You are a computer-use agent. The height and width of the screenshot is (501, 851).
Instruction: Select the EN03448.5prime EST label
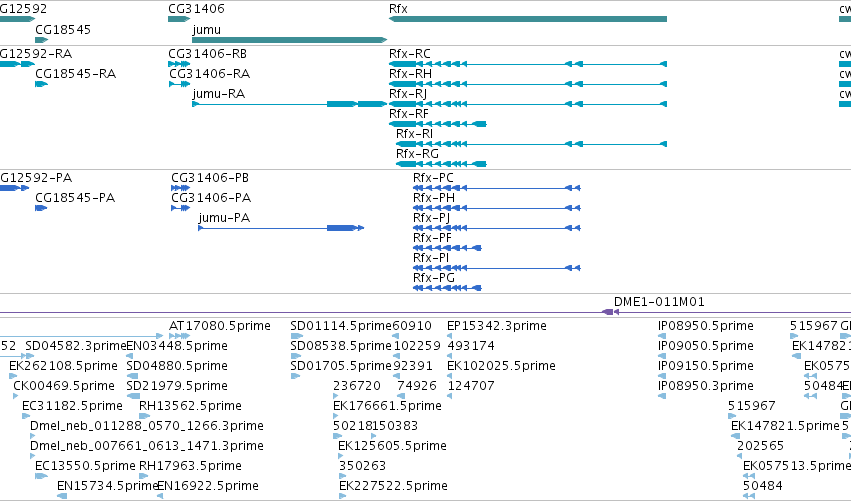[x=177, y=346]
